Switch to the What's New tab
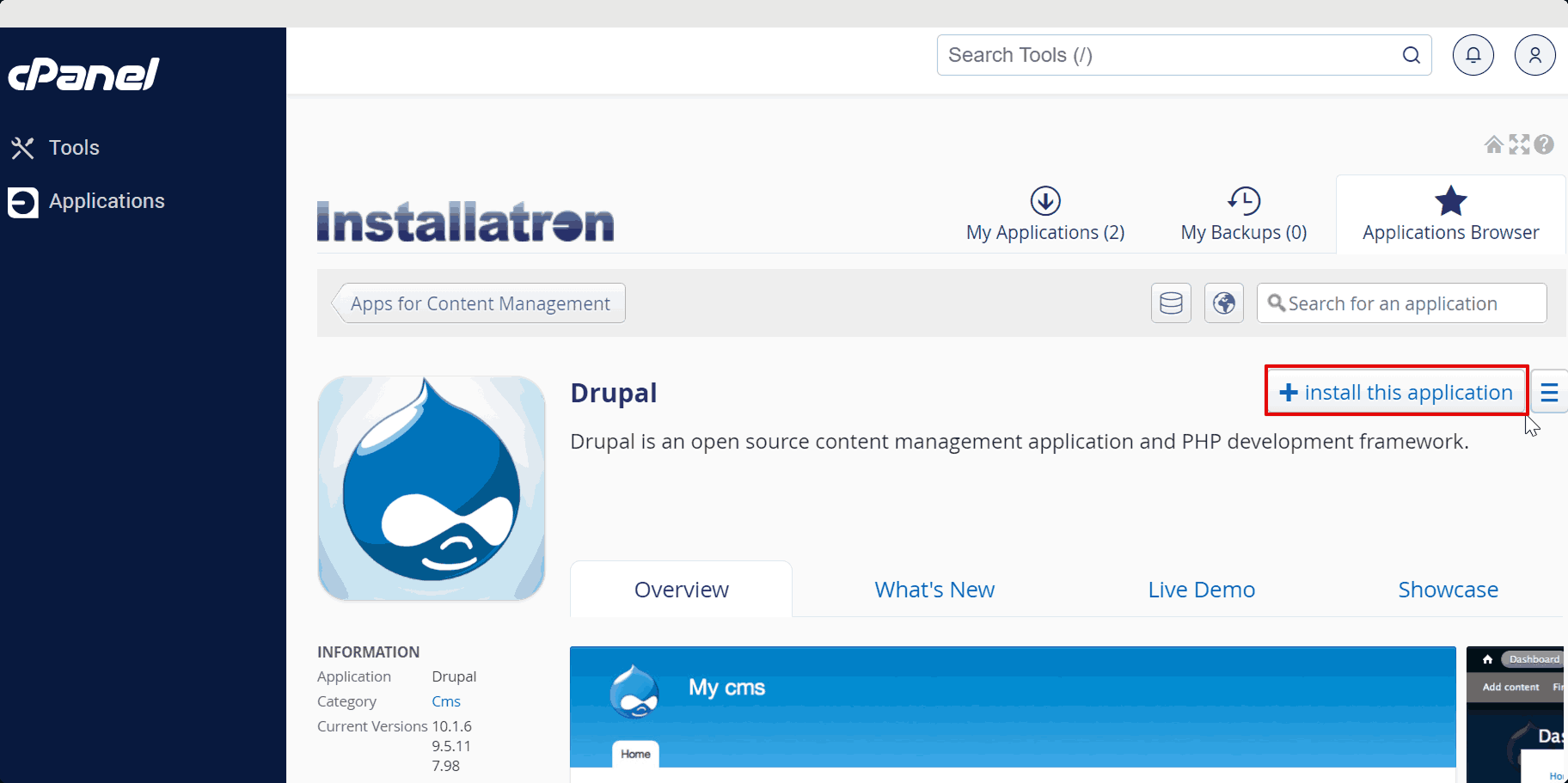Image resolution: width=1568 pixels, height=783 pixels. coord(934,590)
